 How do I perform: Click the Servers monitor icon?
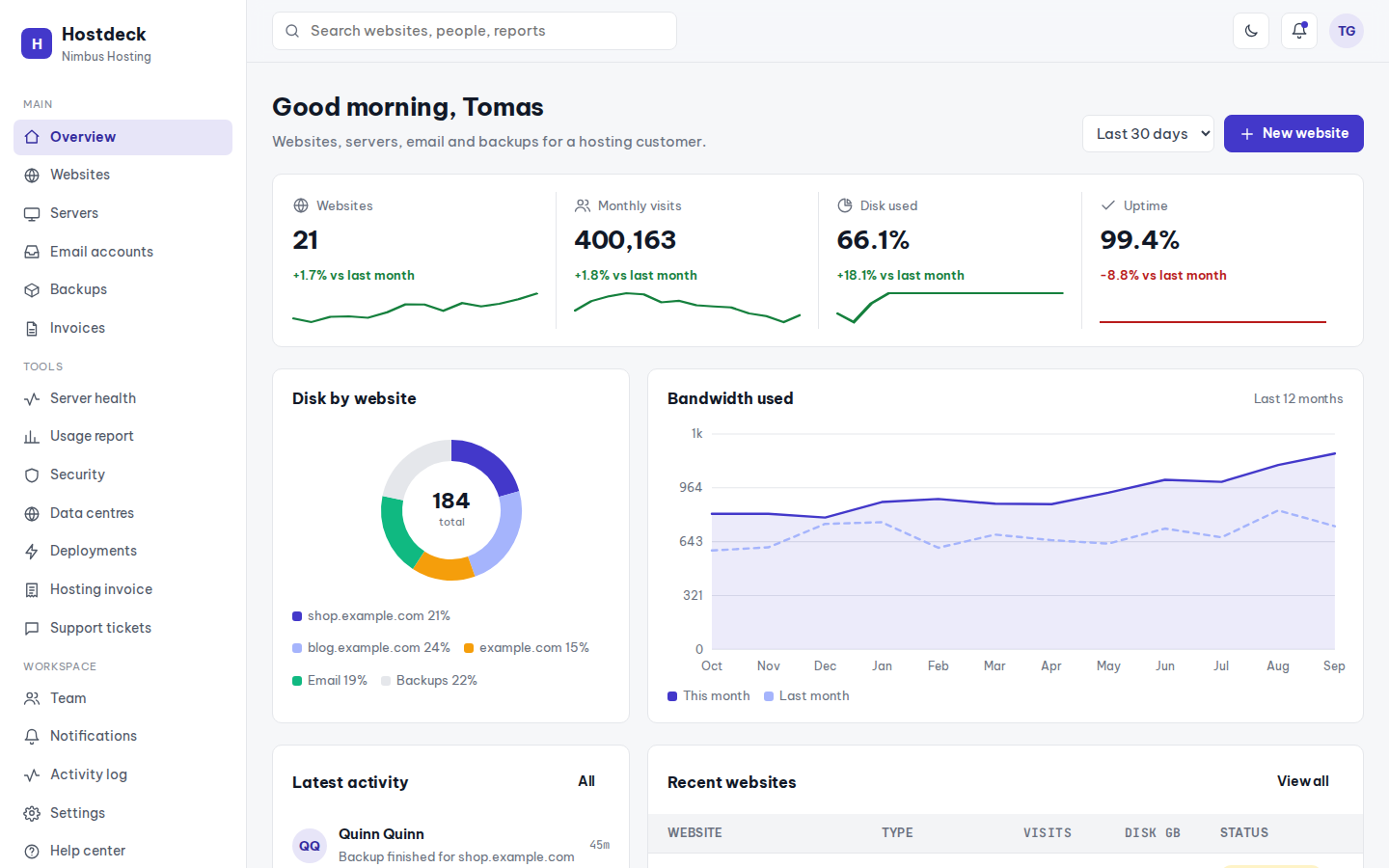[32, 213]
